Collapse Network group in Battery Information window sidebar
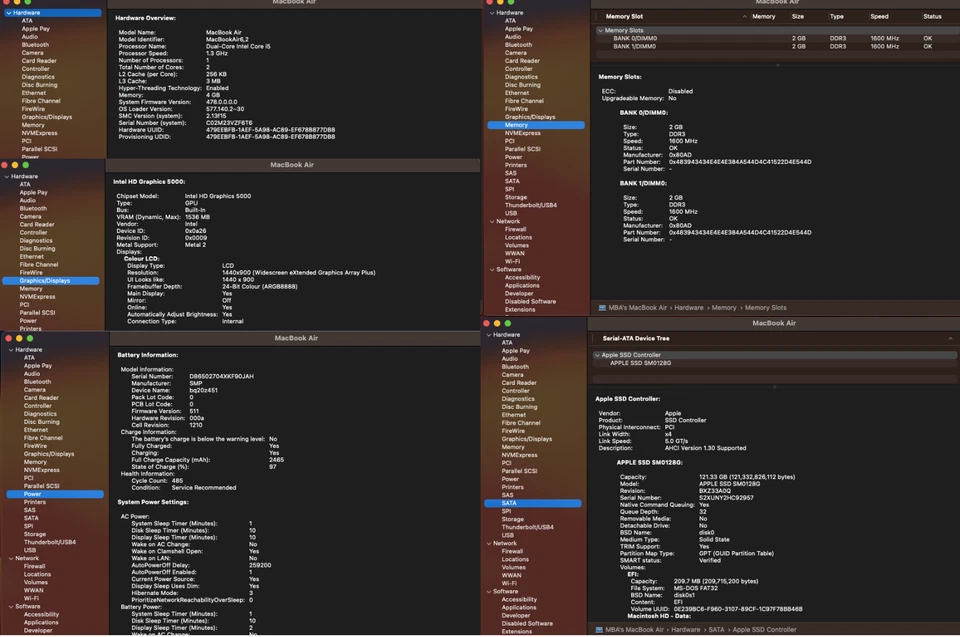The width and height of the screenshot is (960, 637). (x=11, y=559)
